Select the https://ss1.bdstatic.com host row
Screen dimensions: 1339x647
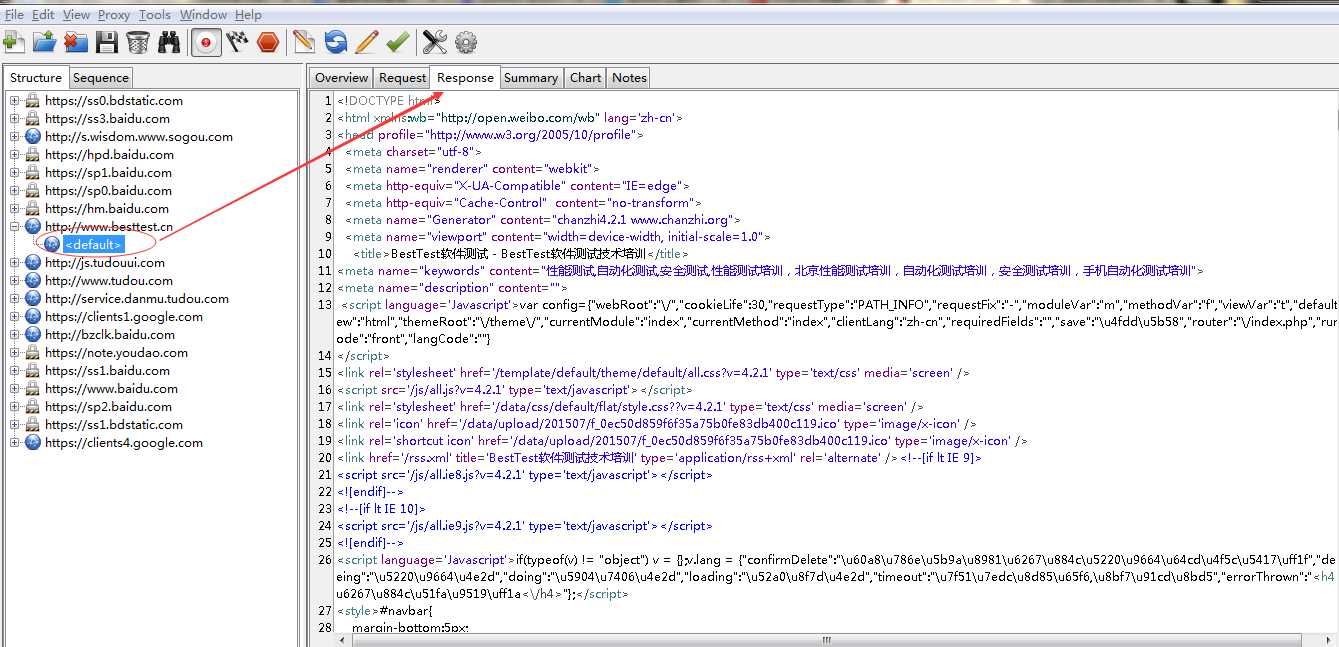click(x=114, y=425)
